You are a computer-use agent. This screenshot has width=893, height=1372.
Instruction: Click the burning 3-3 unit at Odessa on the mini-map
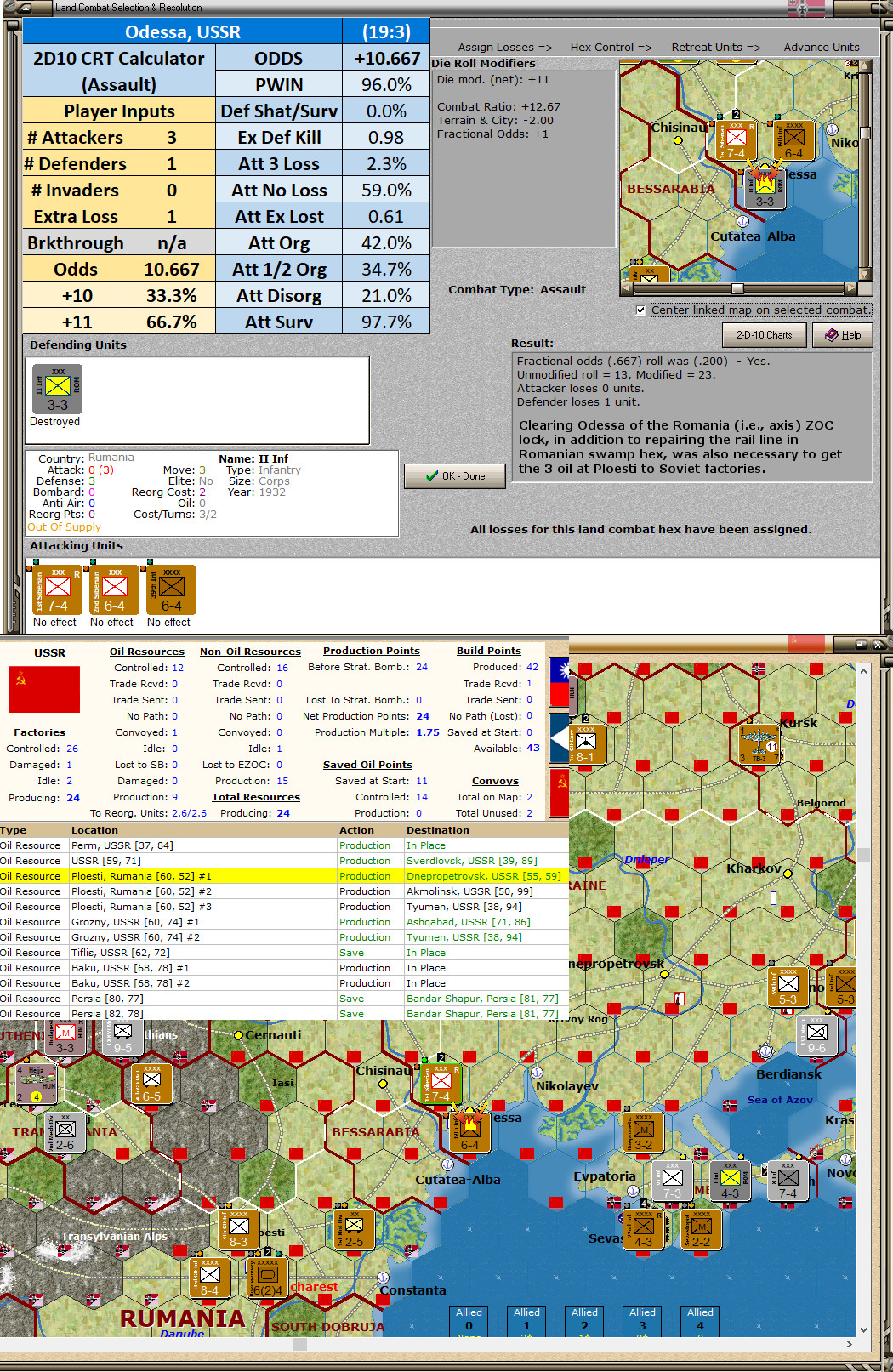765,187
